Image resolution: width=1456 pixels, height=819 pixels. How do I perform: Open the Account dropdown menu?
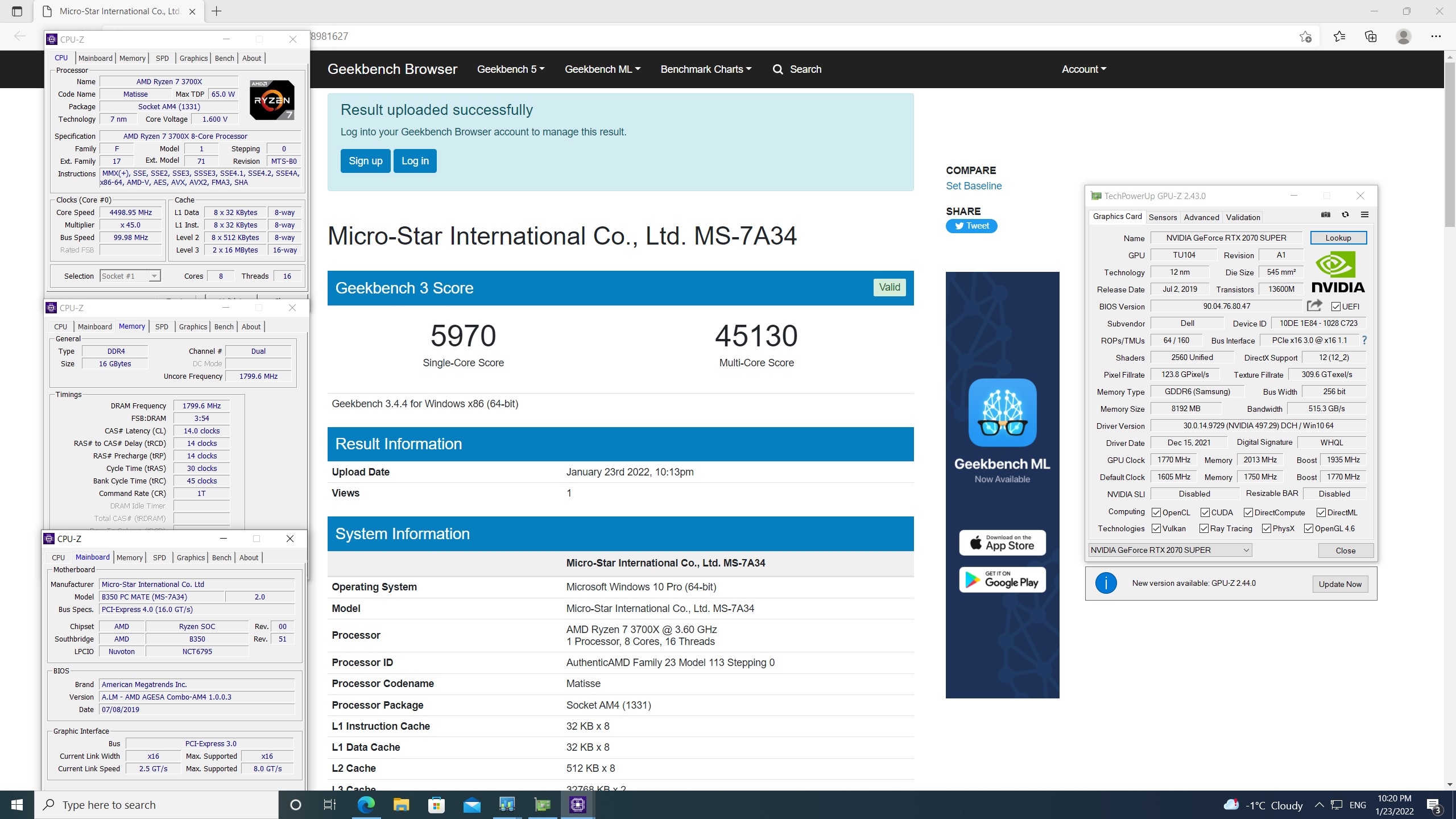tap(1083, 69)
